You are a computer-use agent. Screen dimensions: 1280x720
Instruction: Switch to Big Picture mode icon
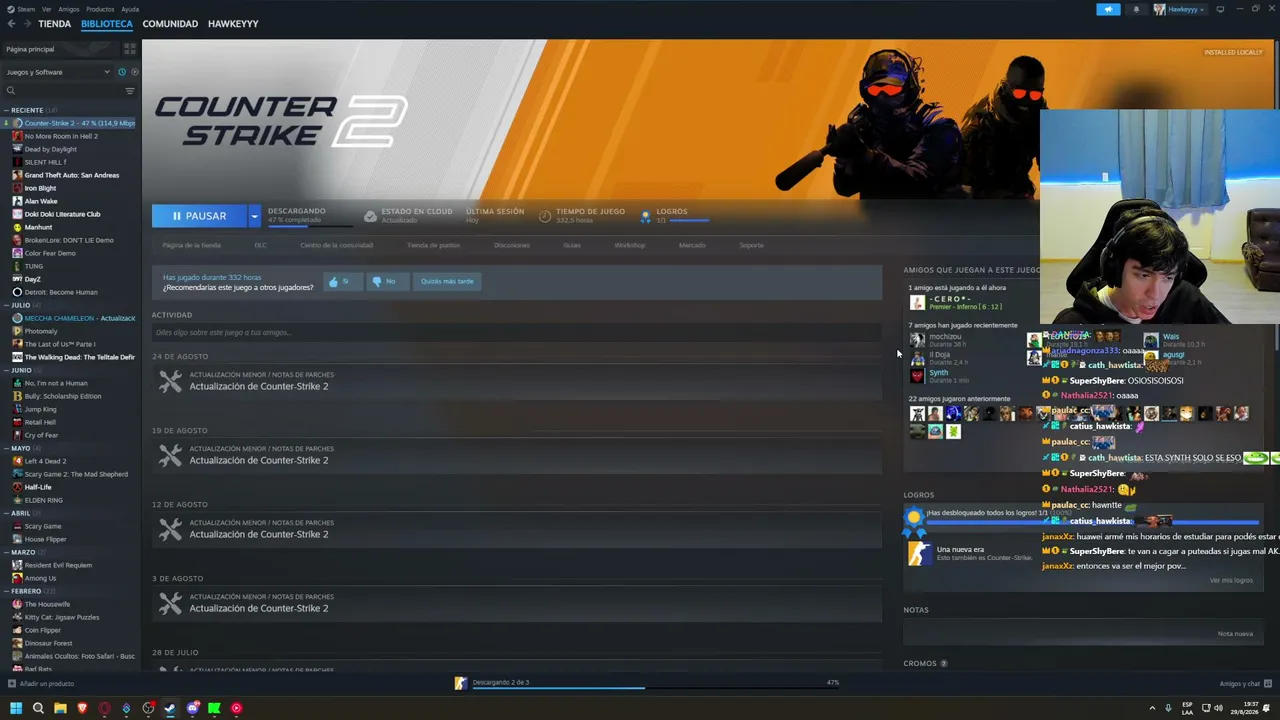1220,9
